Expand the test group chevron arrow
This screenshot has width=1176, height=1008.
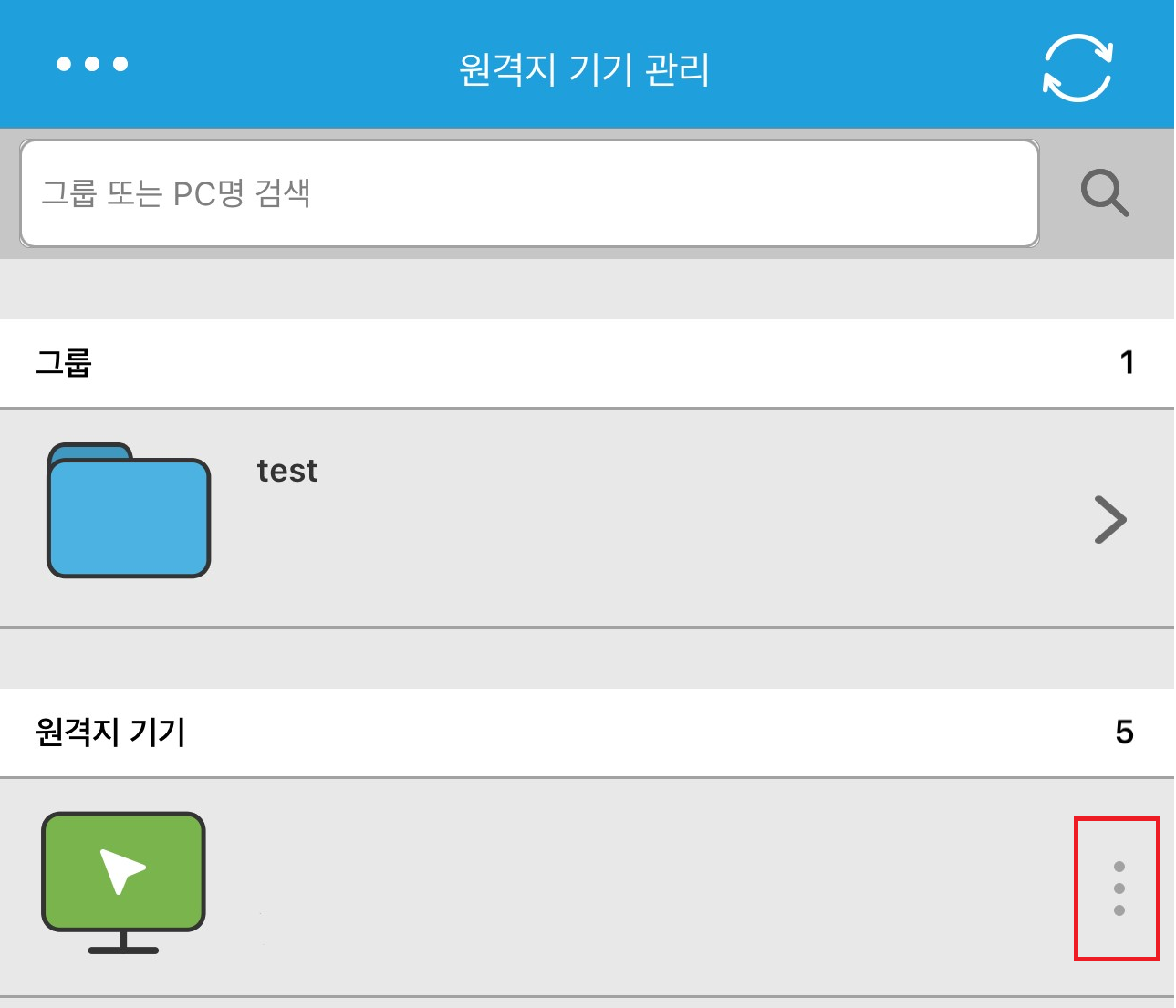[x=1110, y=520]
